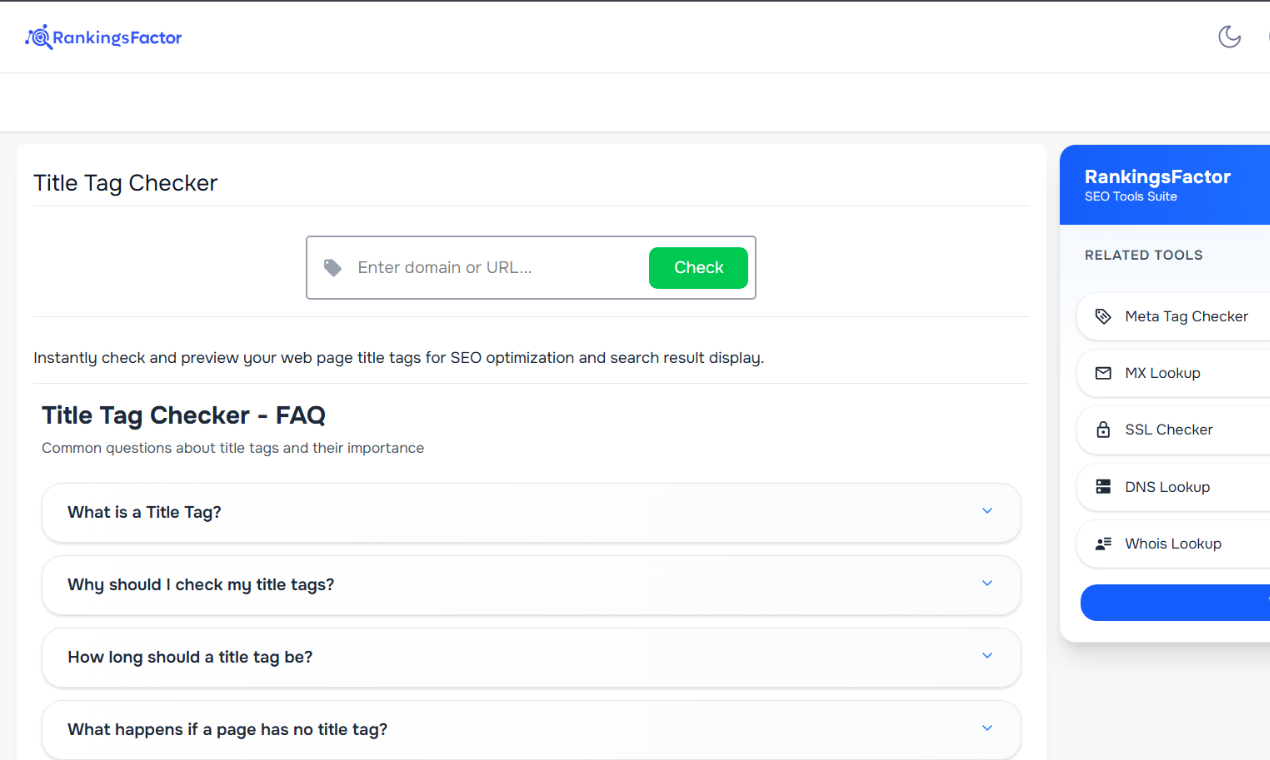Open the RankingsFactor logo homepage
Screen dimensions: 1270x760
tap(104, 38)
